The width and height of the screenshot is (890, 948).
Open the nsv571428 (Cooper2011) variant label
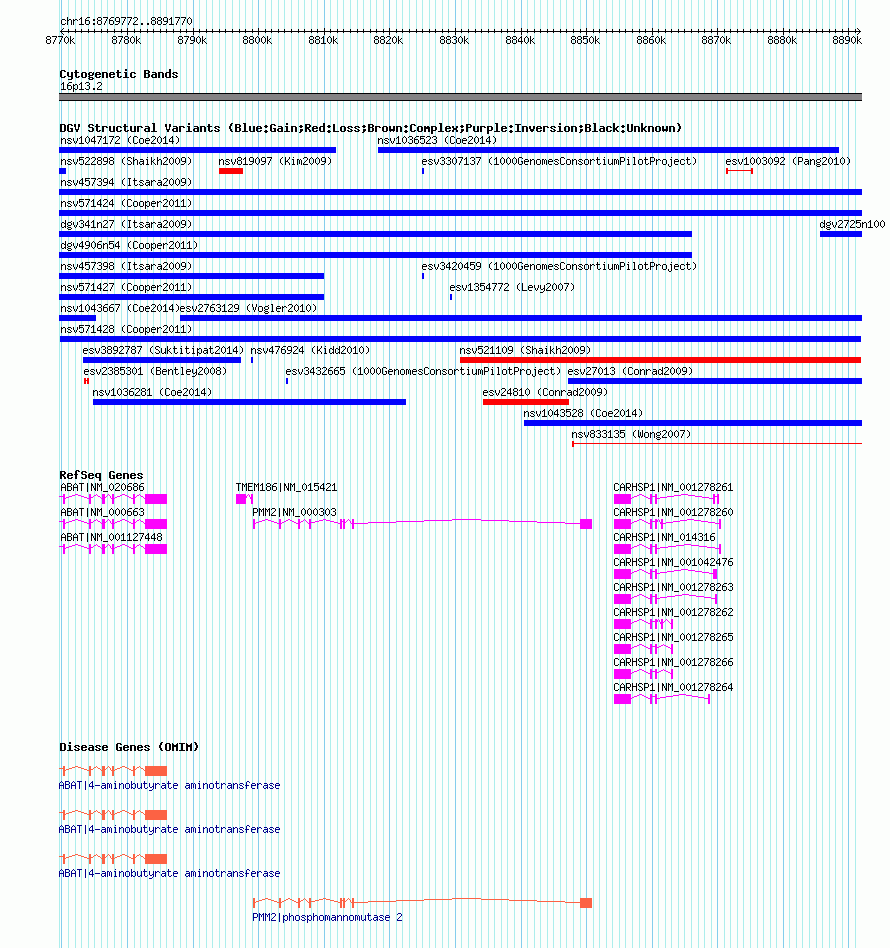[126, 330]
